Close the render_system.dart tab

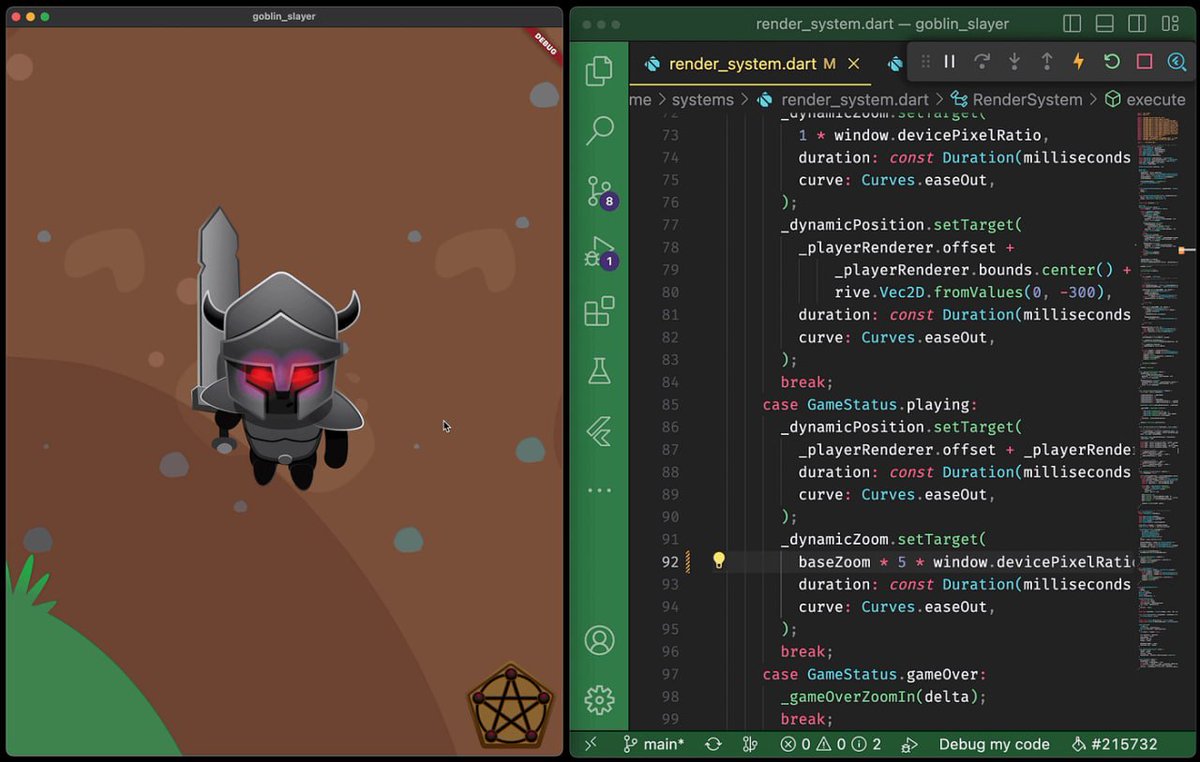[x=854, y=64]
